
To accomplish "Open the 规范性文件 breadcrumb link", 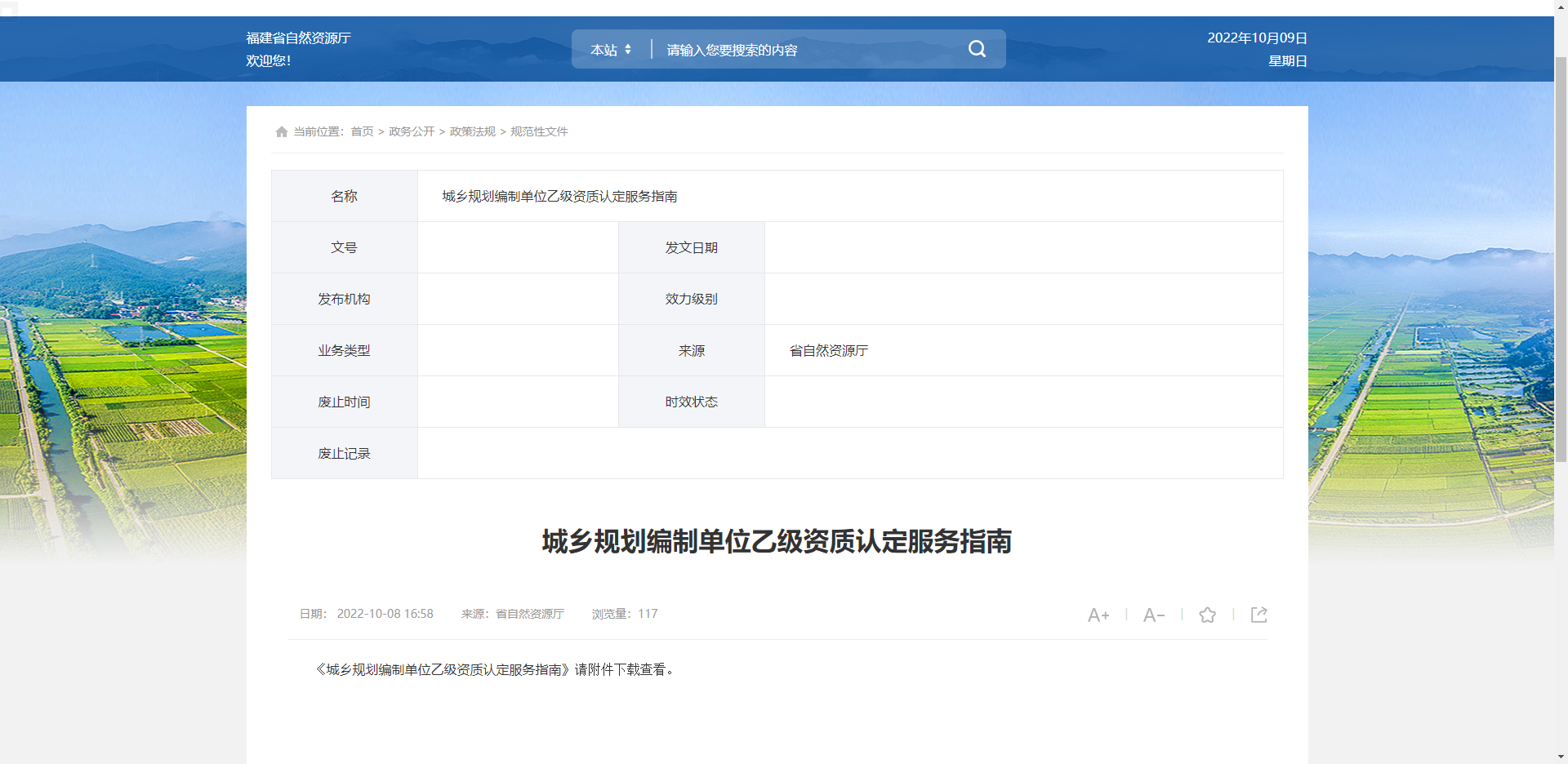I will [539, 131].
